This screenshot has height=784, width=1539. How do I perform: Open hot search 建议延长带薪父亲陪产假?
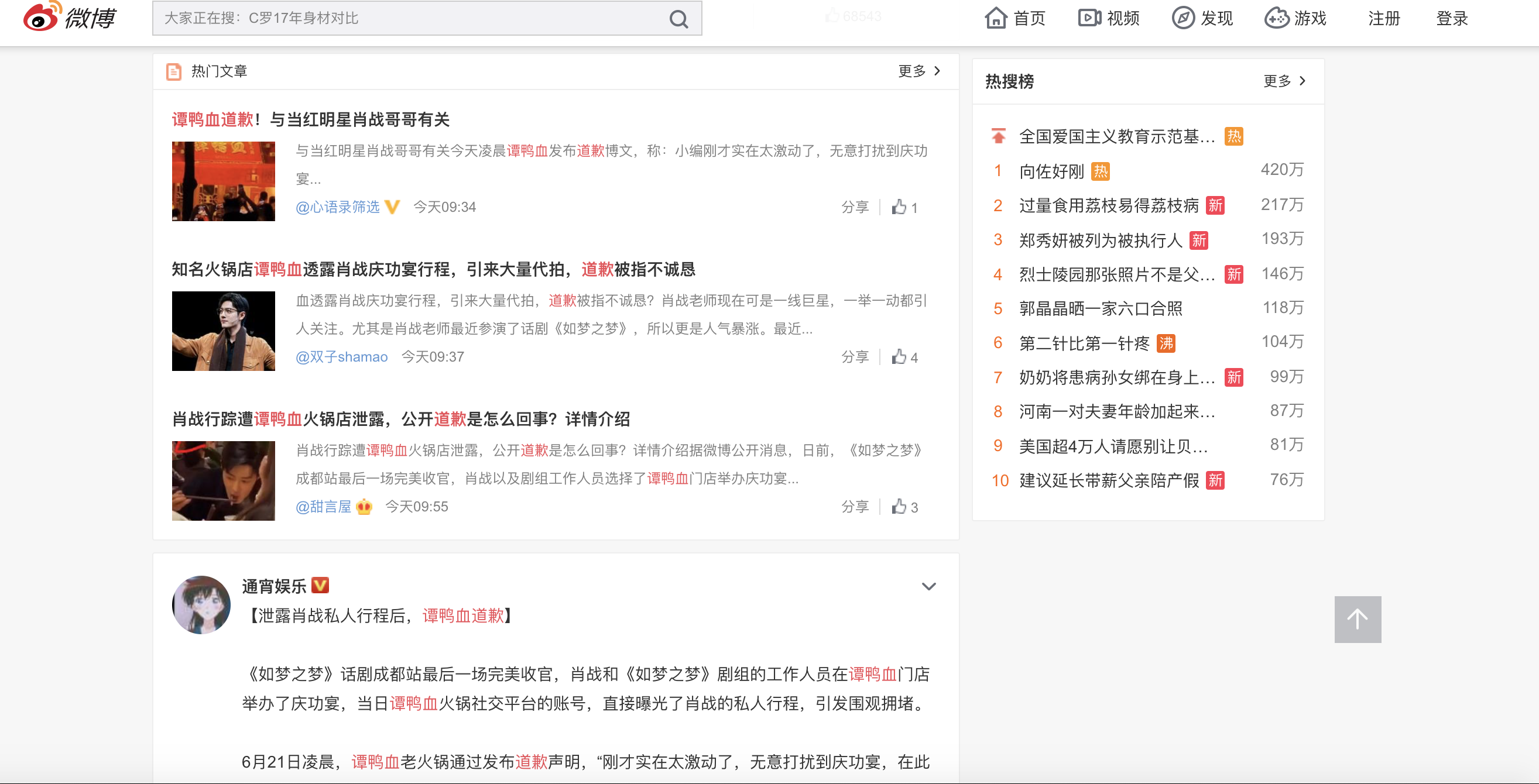(x=1109, y=480)
